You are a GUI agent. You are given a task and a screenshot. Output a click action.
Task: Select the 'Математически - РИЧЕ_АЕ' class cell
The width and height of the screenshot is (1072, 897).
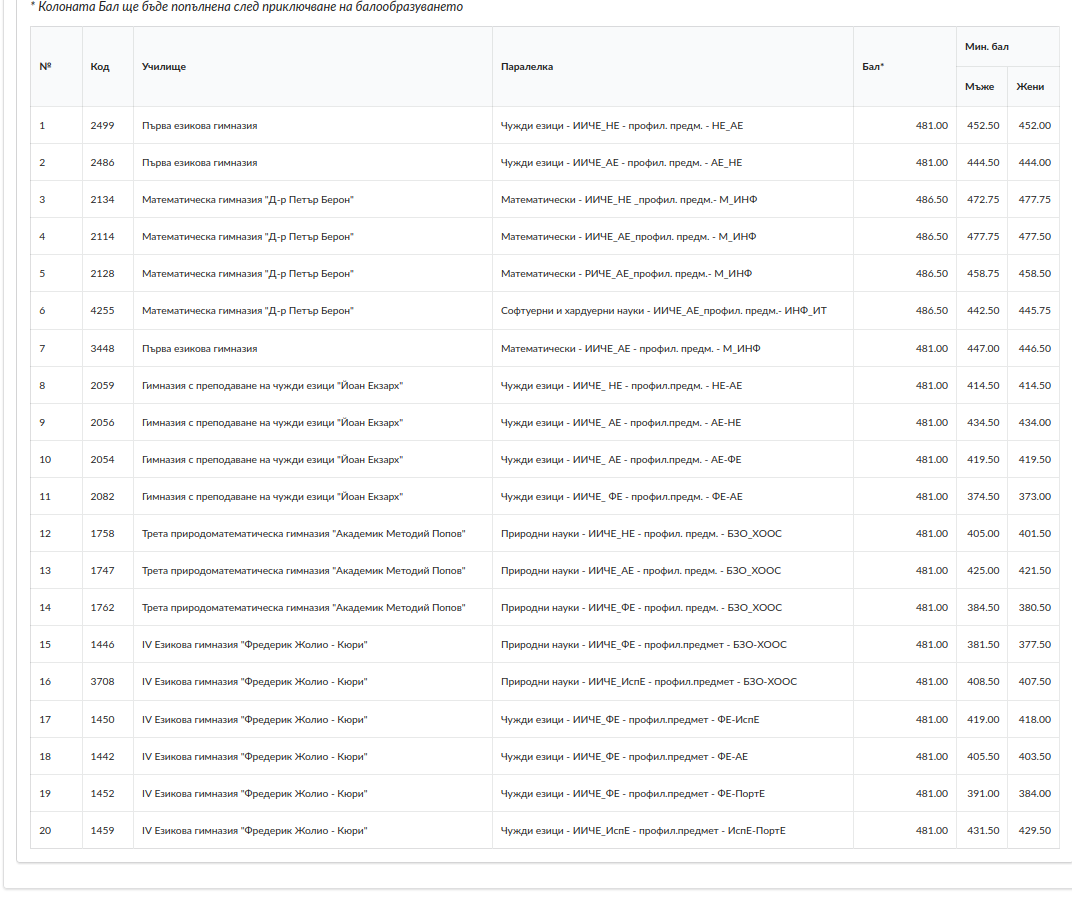pyautogui.click(x=626, y=274)
